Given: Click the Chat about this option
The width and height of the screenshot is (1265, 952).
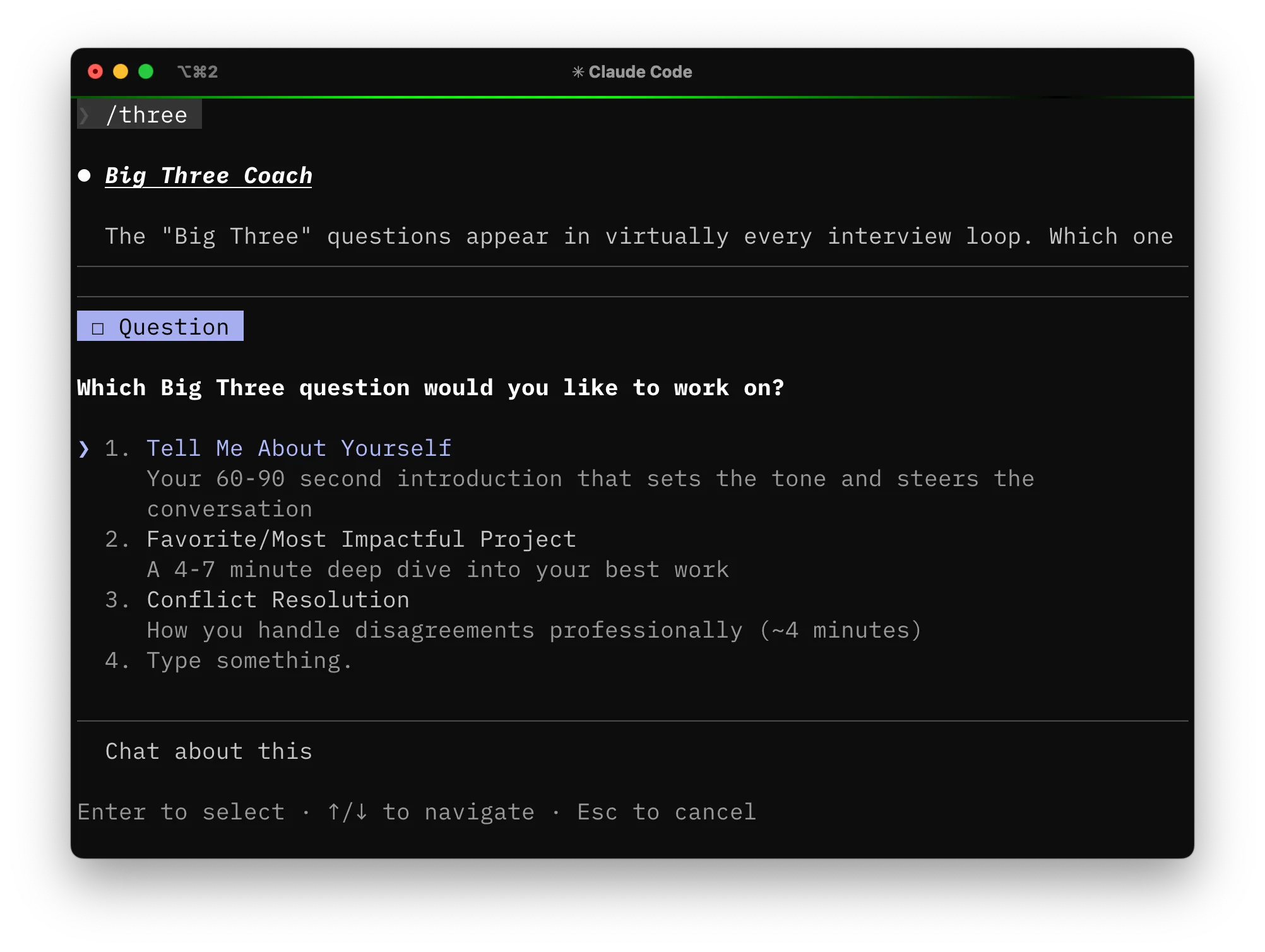Looking at the screenshot, I should coord(208,751).
